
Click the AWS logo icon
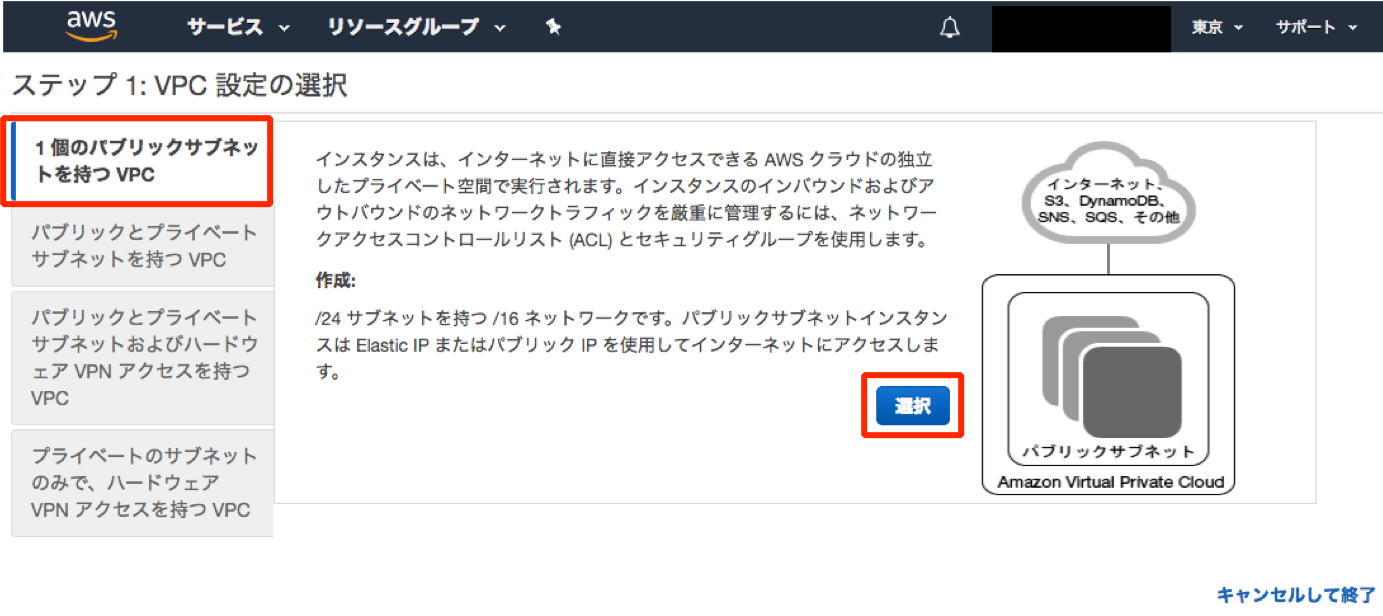[93, 25]
